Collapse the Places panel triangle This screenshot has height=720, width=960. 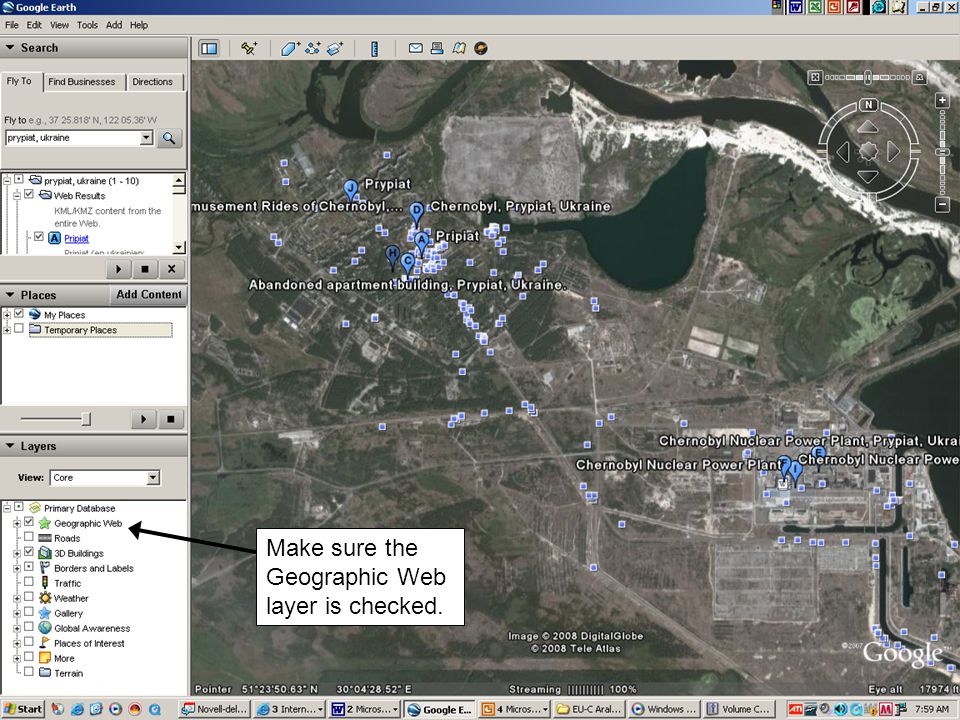pos(10,294)
